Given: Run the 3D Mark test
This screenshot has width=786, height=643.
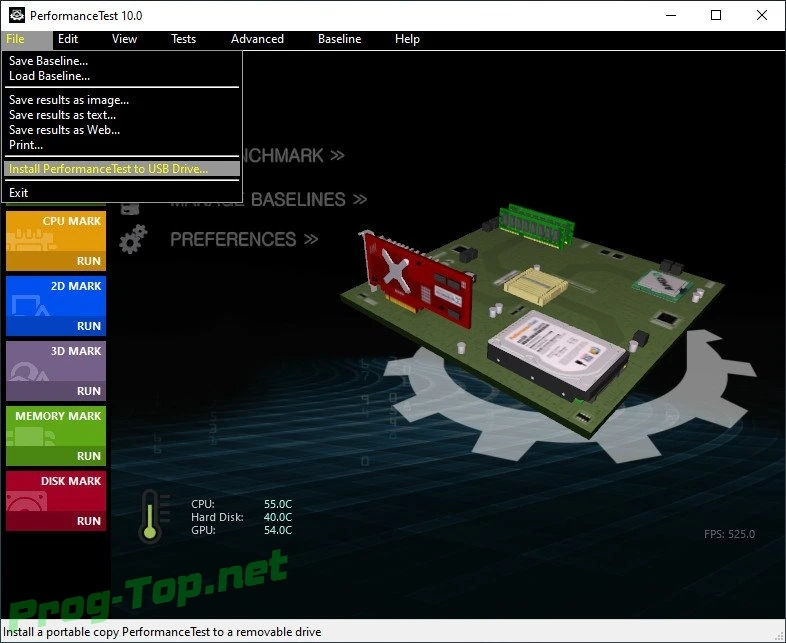Looking at the screenshot, I should 56,371.
